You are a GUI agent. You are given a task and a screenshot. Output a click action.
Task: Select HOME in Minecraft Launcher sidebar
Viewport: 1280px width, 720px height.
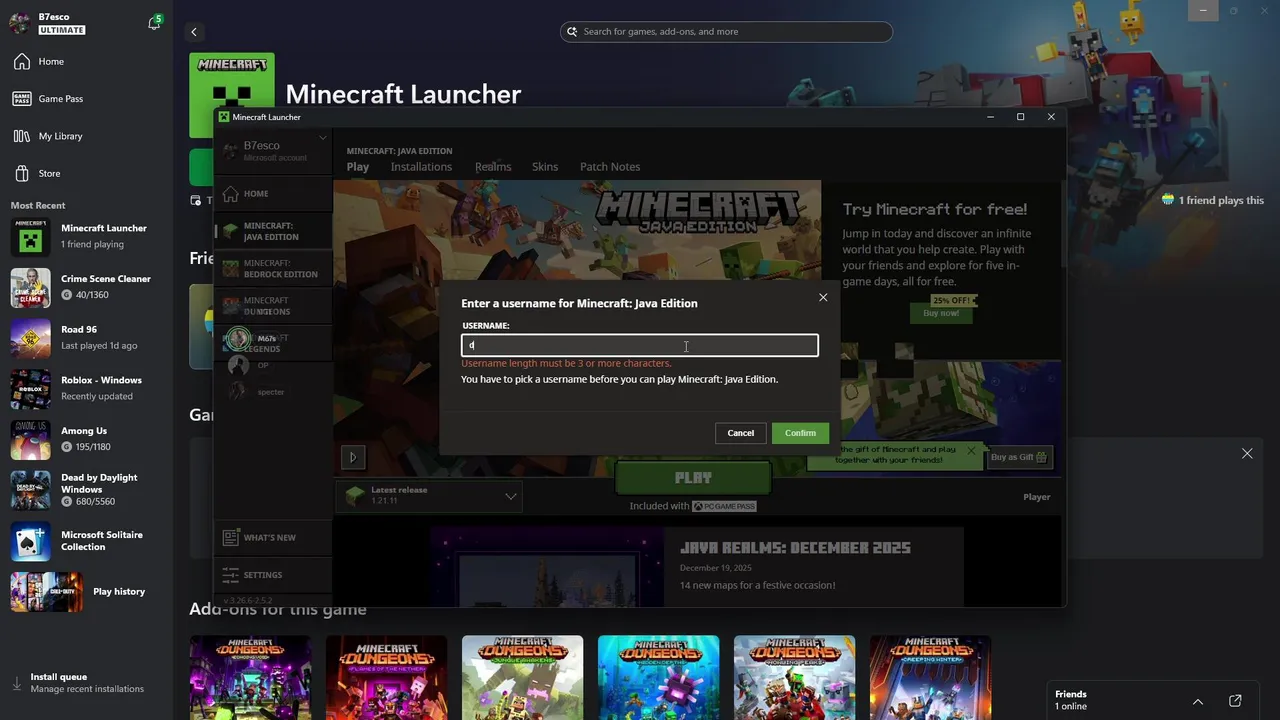point(273,194)
